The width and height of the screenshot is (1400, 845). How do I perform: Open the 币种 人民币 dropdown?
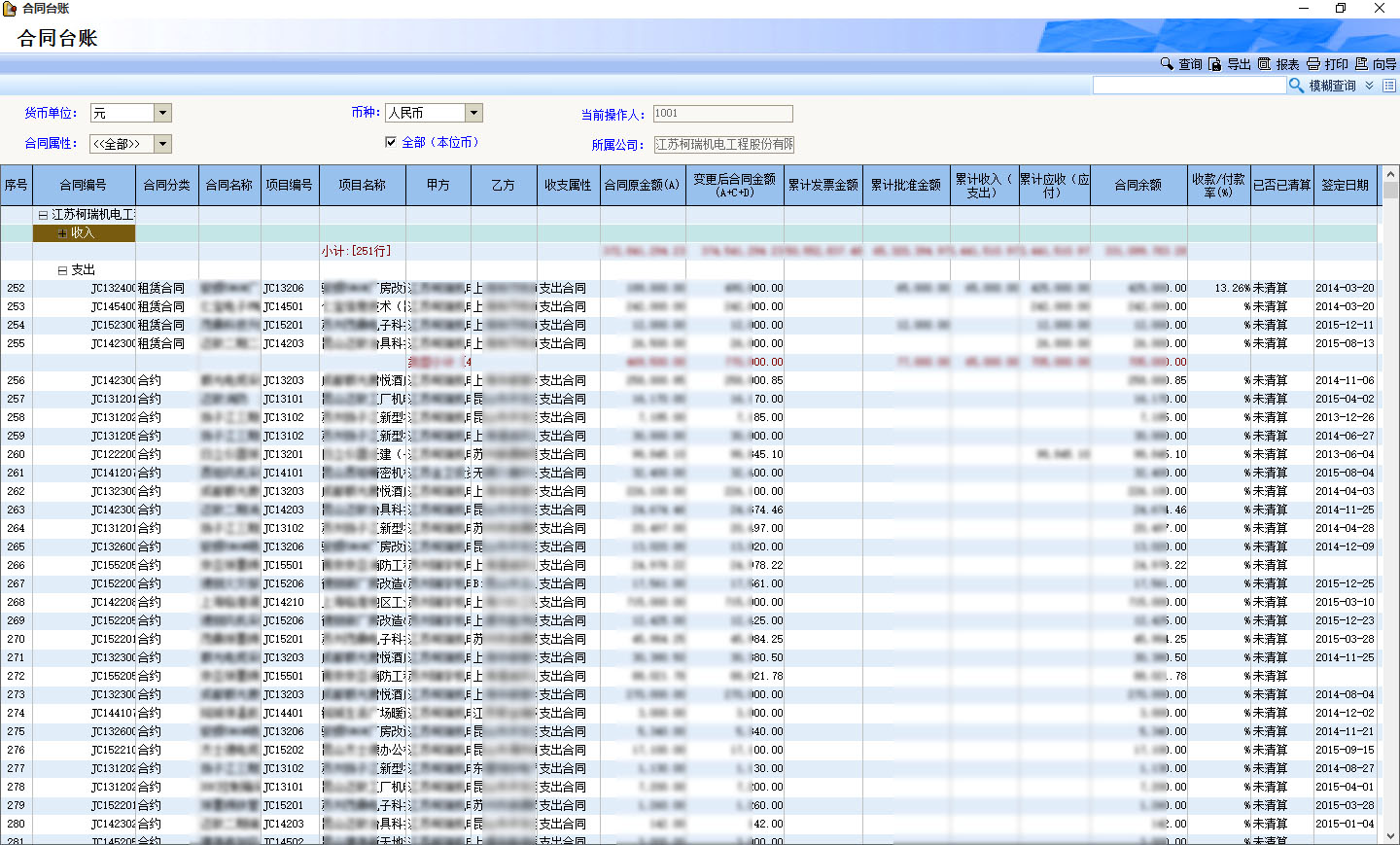pyautogui.click(x=473, y=113)
